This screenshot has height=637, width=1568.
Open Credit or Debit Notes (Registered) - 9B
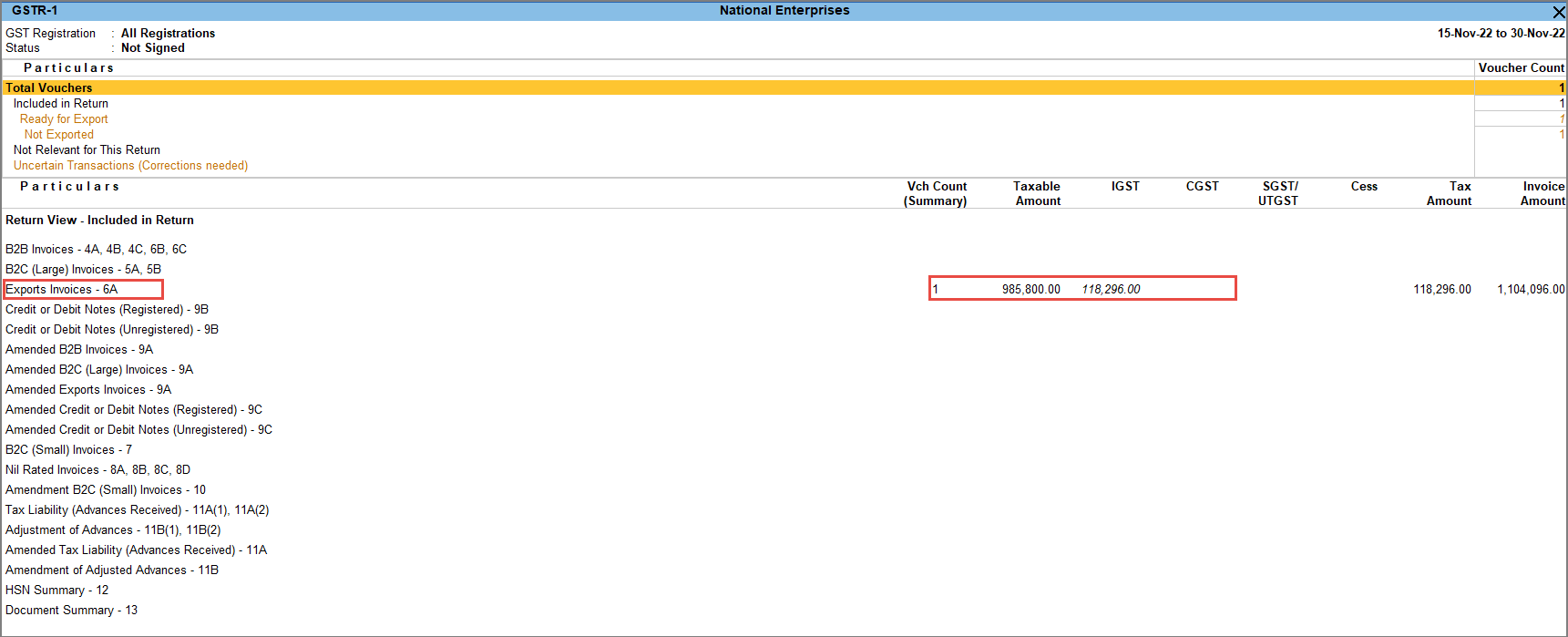tap(107, 309)
